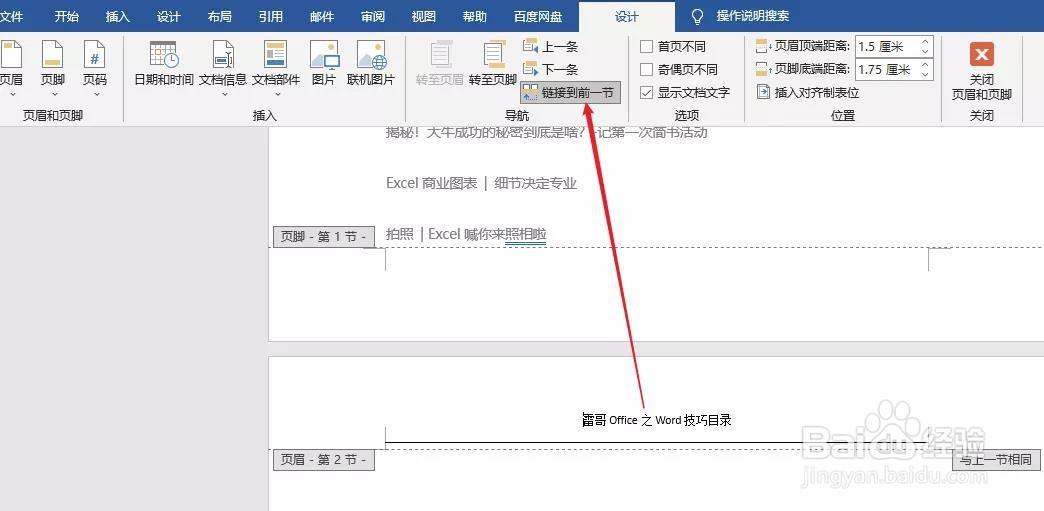Switch to the 审阅 tab
The image size is (1044, 511).
(x=373, y=17)
